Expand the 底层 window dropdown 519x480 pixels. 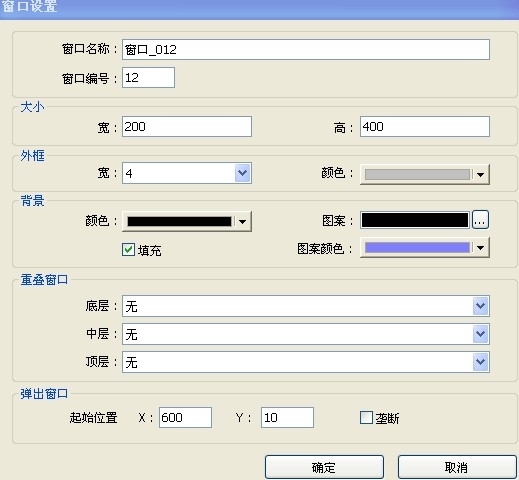(480, 306)
